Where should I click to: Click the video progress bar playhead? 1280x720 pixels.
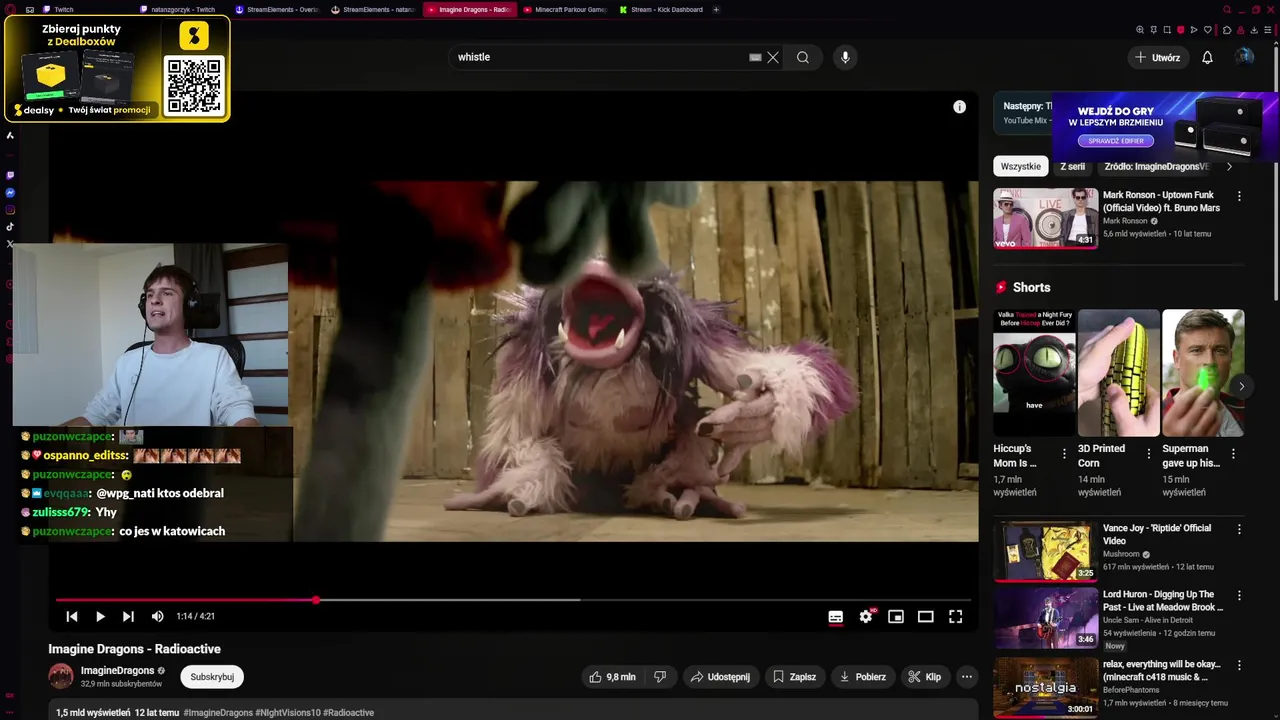pos(316,600)
